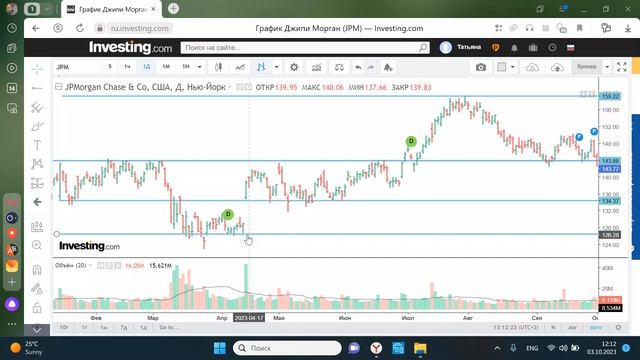The height and width of the screenshot is (360, 640).
Task: Click the back arrow in drawing sidebar
Action: tap(37, 202)
